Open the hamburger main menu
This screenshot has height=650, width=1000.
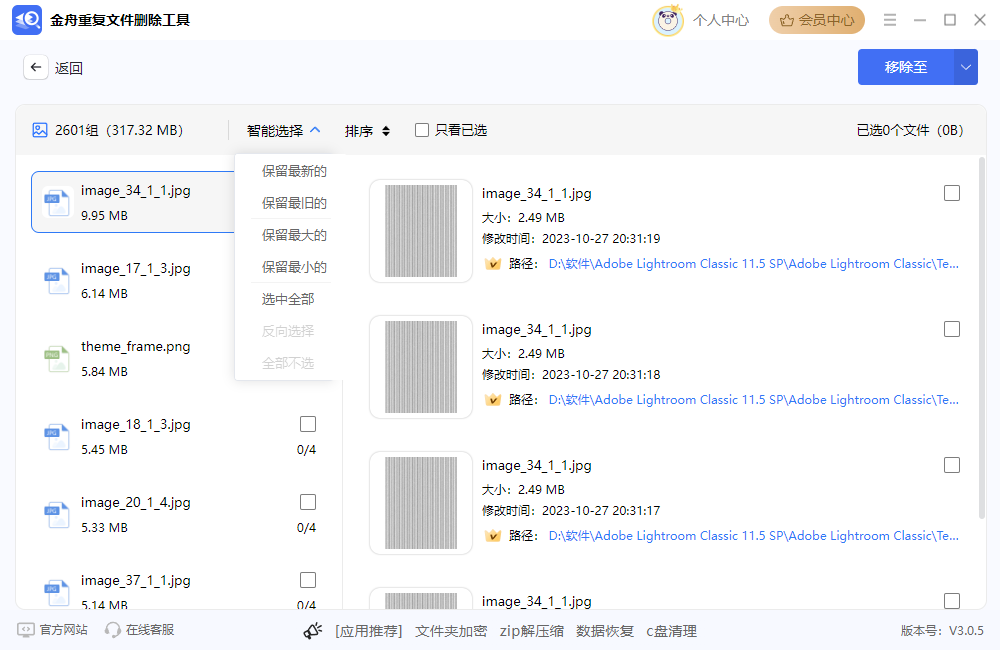[890, 20]
